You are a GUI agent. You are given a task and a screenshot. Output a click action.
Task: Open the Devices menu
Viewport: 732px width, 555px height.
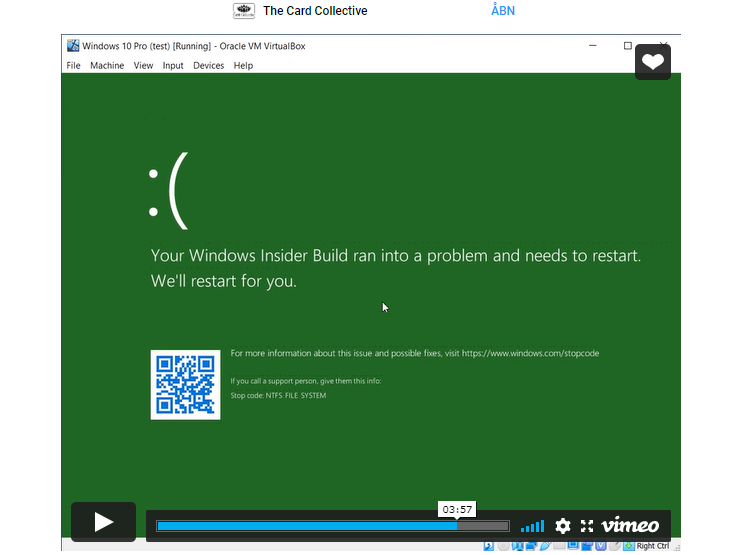click(x=209, y=65)
